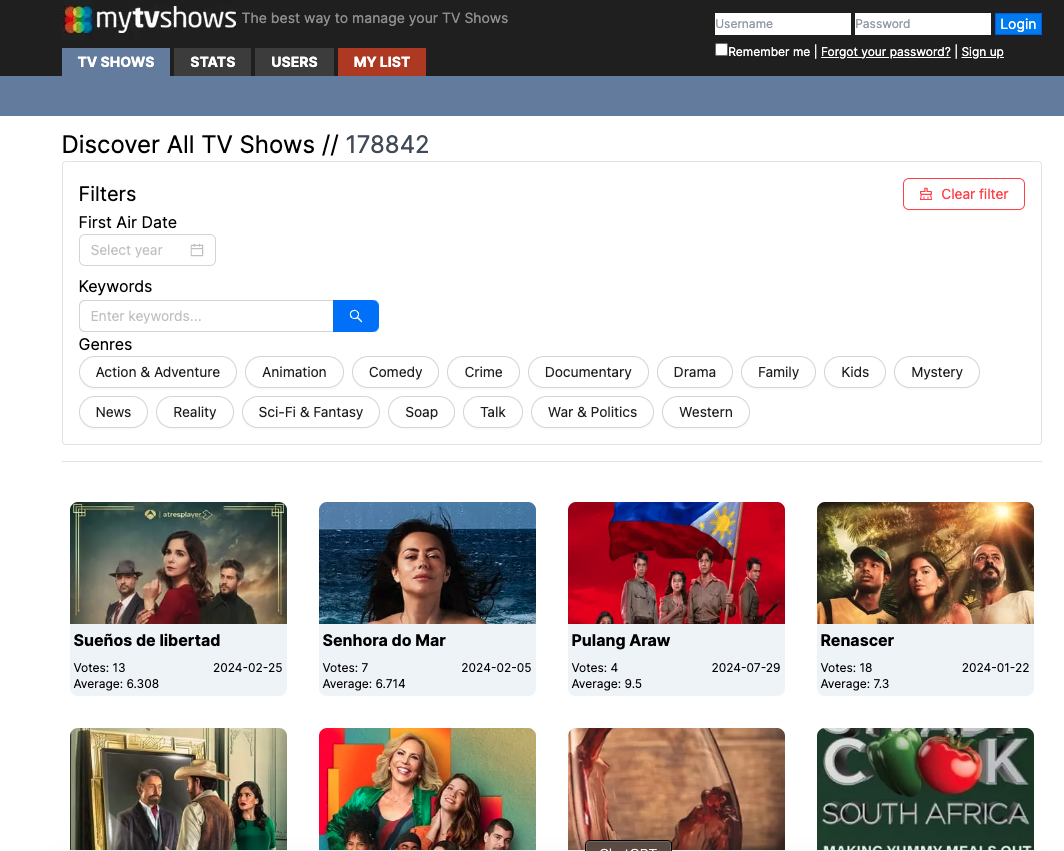Open the MY LIST tab
This screenshot has height=851, width=1064.
point(381,61)
